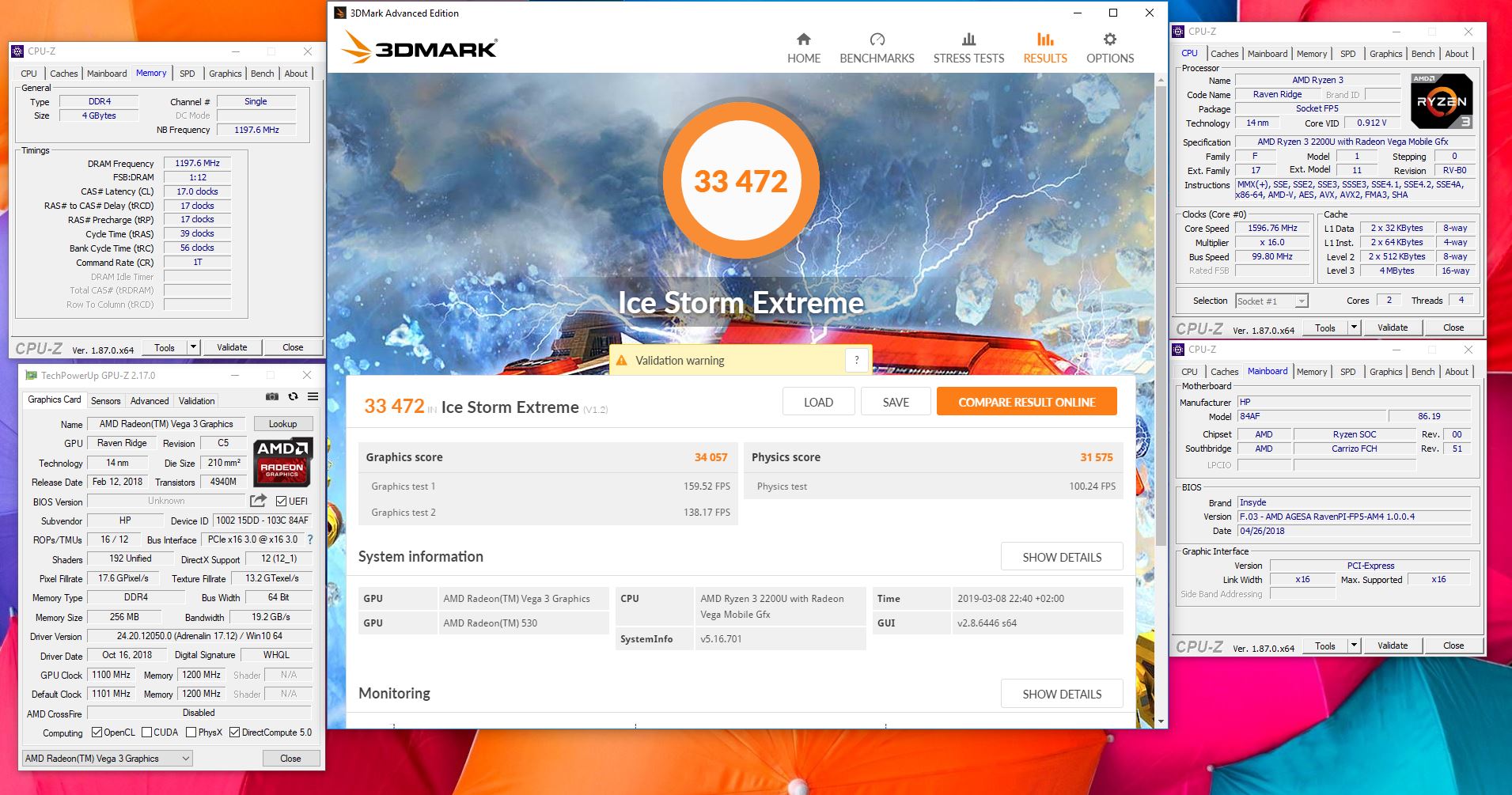Screen dimensions: 1512x795
Task: Click GPU Name field in GPU-Z
Action: [x=166, y=424]
